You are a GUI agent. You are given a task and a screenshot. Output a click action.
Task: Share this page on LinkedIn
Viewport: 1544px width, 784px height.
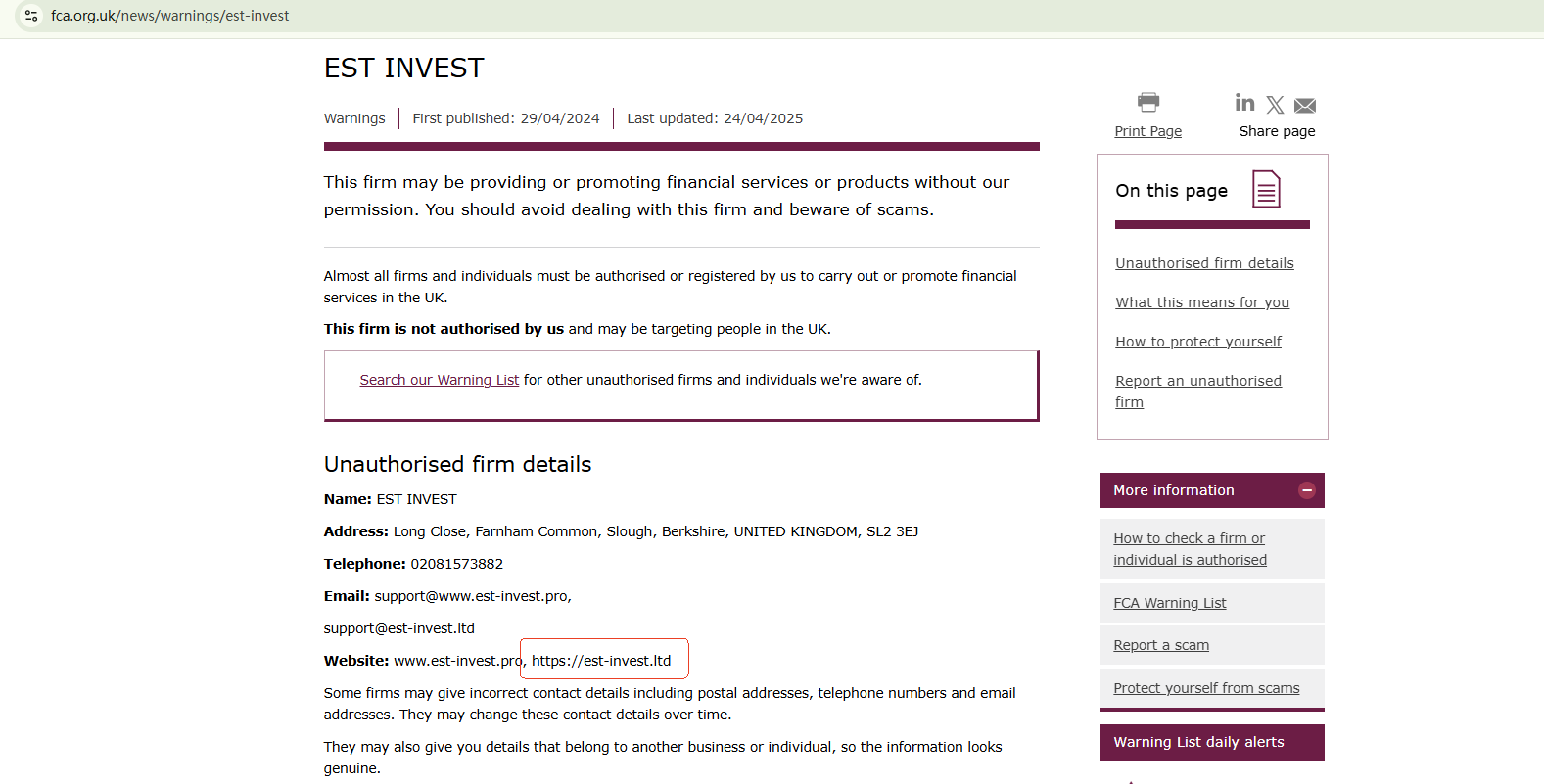(x=1244, y=103)
